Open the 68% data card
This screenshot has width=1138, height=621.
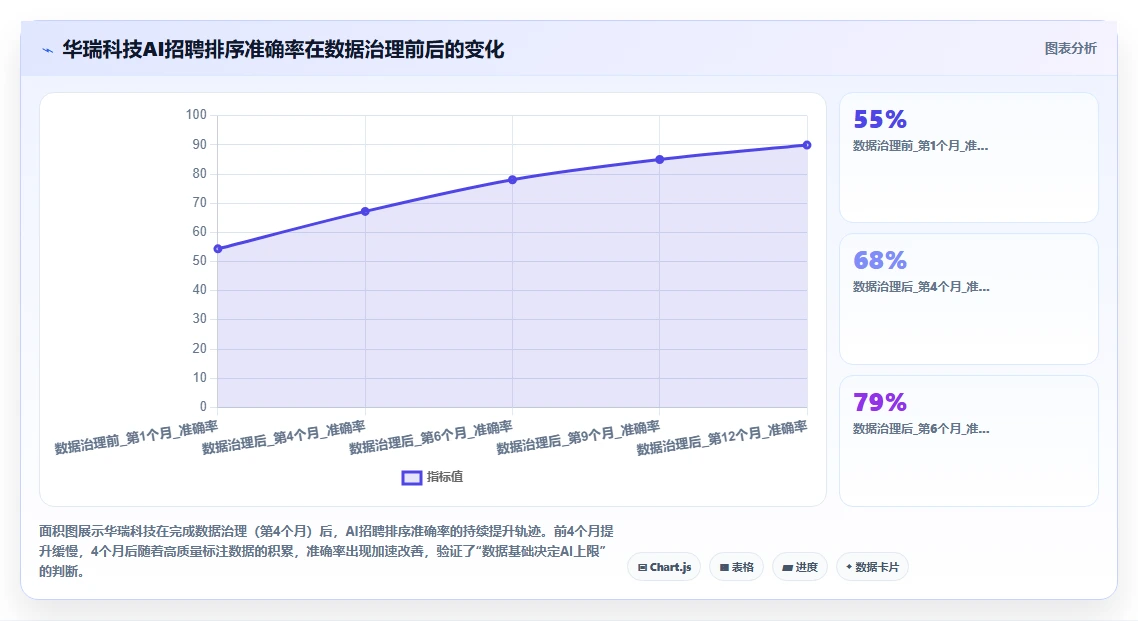(x=969, y=299)
